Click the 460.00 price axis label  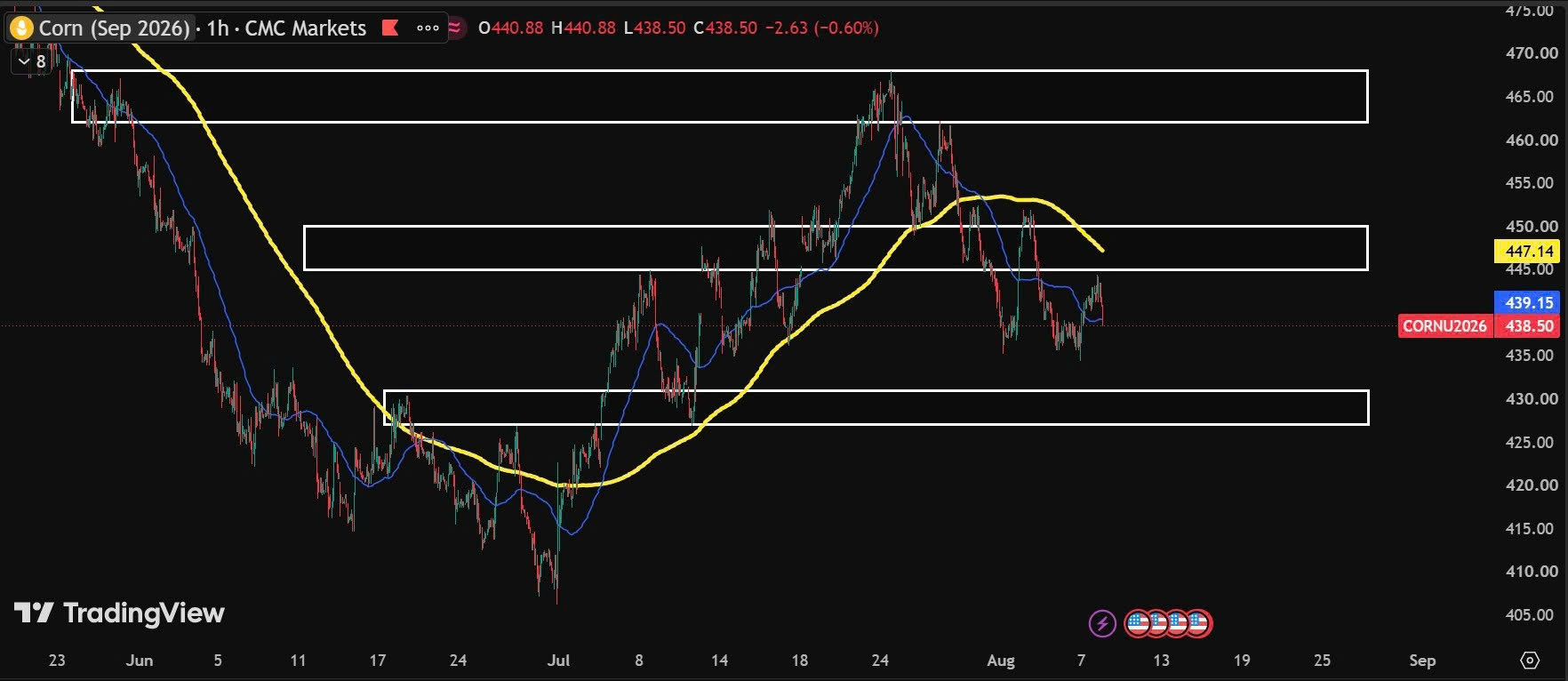[1532, 140]
